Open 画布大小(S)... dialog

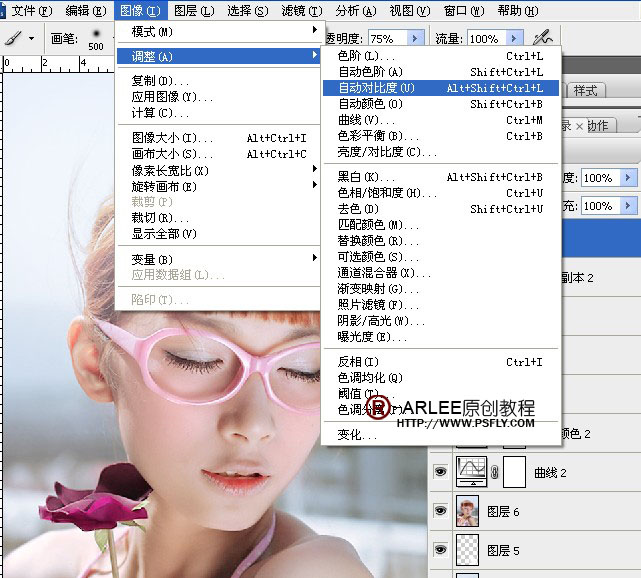pyautogui.click(x=218, y=154)
